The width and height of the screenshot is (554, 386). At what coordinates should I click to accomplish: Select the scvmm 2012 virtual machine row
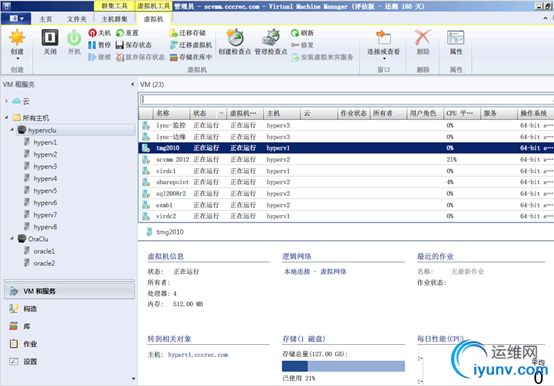point(346,160)
